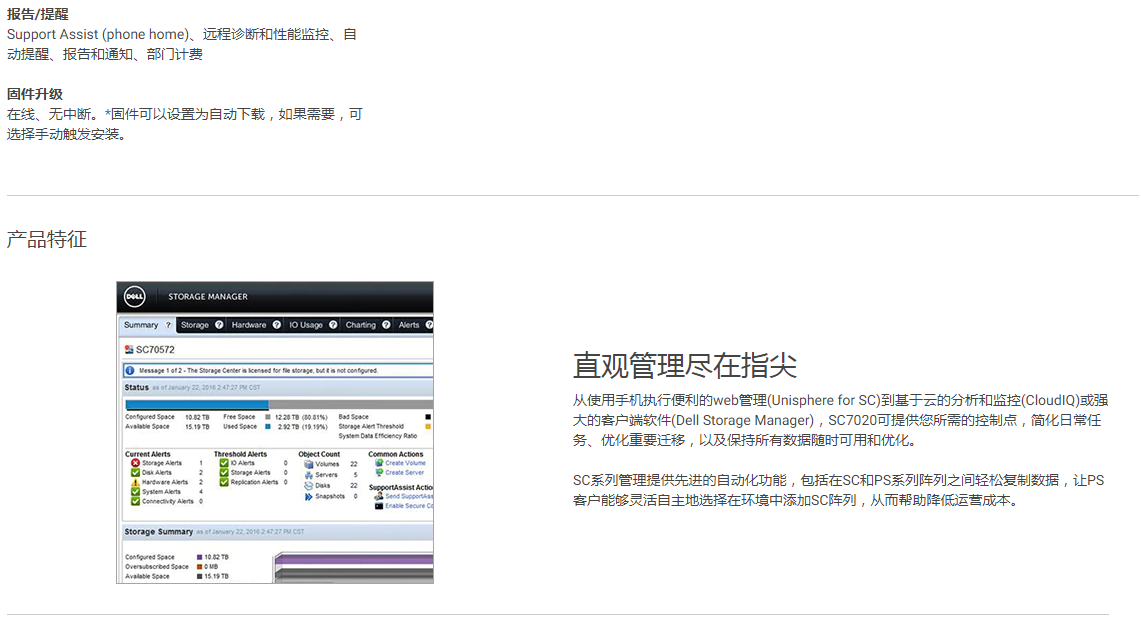Click the Enable Secure Console icon
This screenshot has width=1141, height=623.
coord(378,506)
